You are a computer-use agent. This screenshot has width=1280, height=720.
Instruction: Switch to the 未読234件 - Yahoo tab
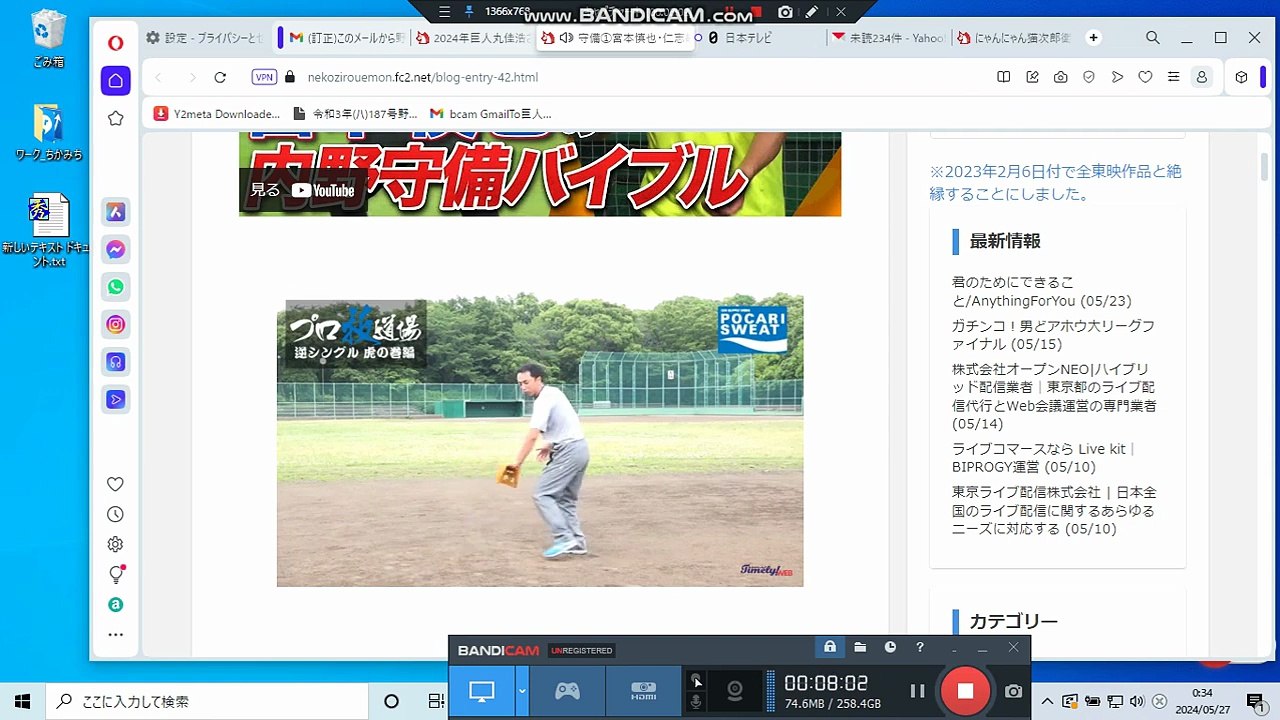coord(887,38)
